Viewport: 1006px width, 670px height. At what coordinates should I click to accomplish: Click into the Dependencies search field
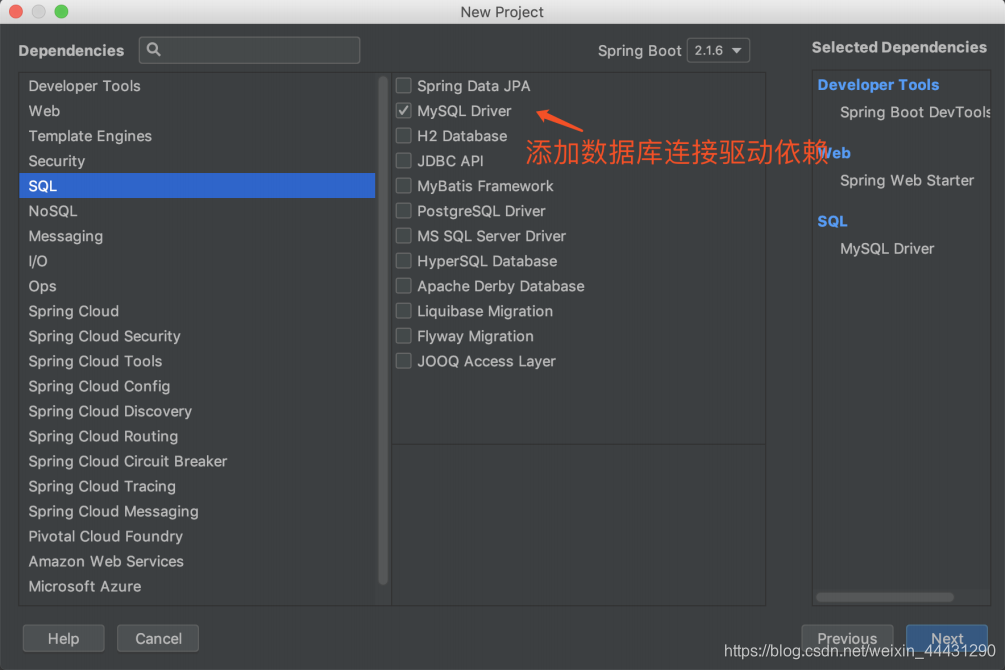point(250,50)
